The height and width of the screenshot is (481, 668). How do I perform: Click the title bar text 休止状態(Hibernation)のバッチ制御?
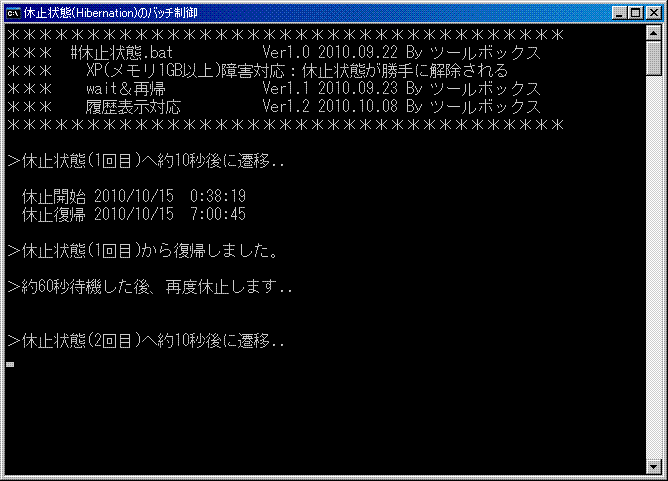point(110,13)
